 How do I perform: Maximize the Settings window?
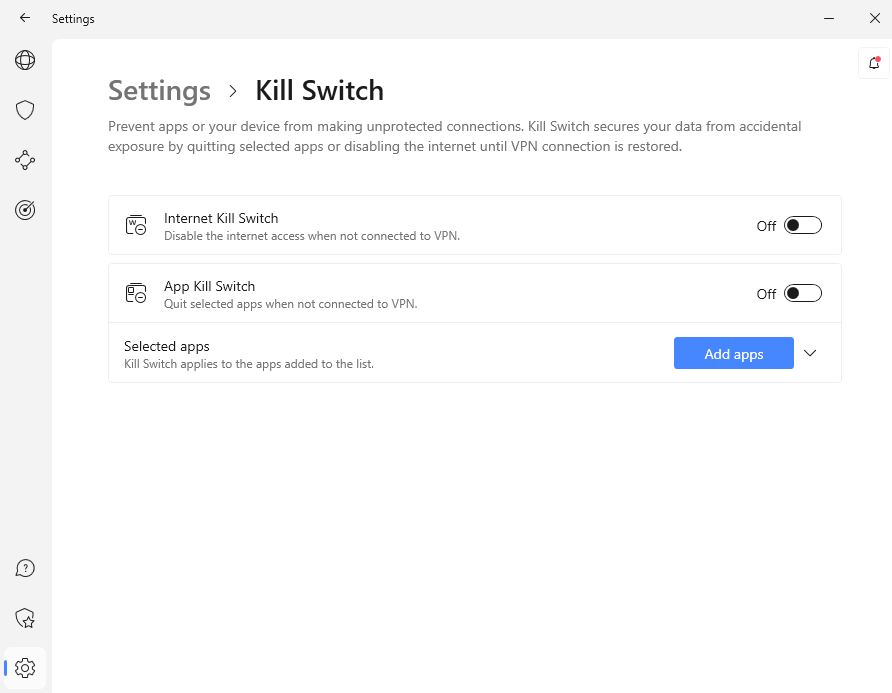tap(852, 18)
